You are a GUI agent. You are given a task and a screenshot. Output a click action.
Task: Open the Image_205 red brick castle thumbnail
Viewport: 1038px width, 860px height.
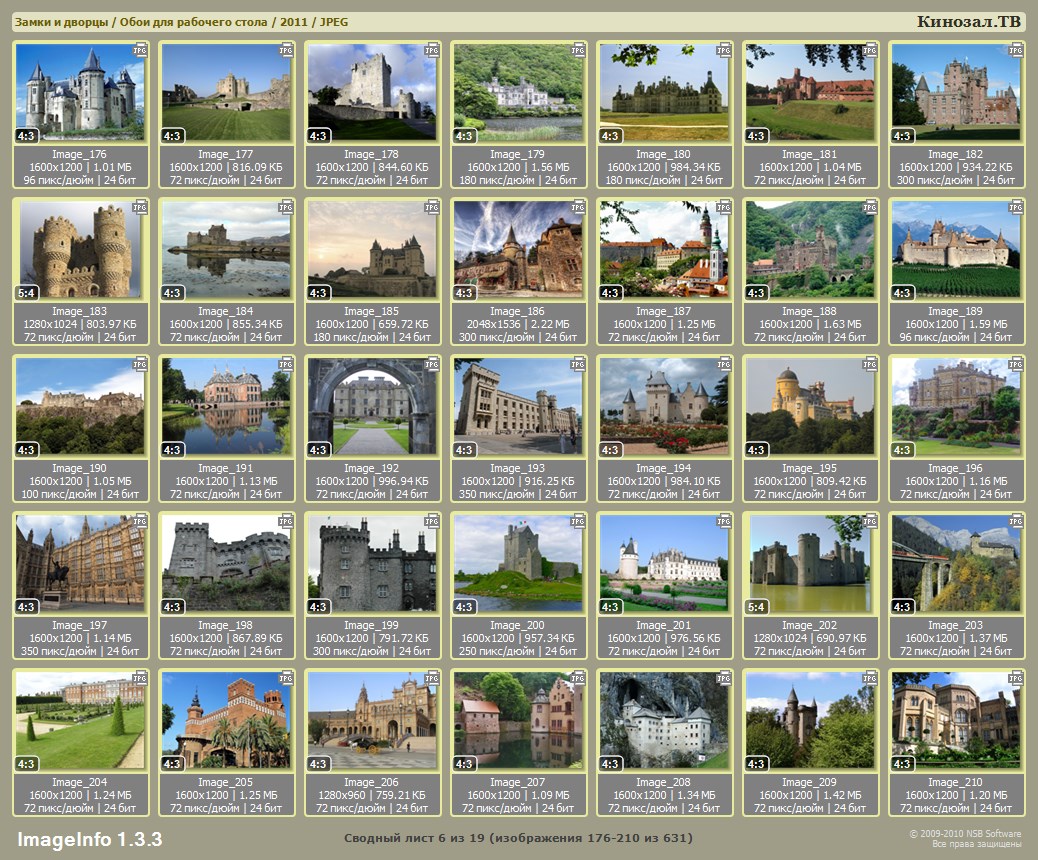click(226, 720)
